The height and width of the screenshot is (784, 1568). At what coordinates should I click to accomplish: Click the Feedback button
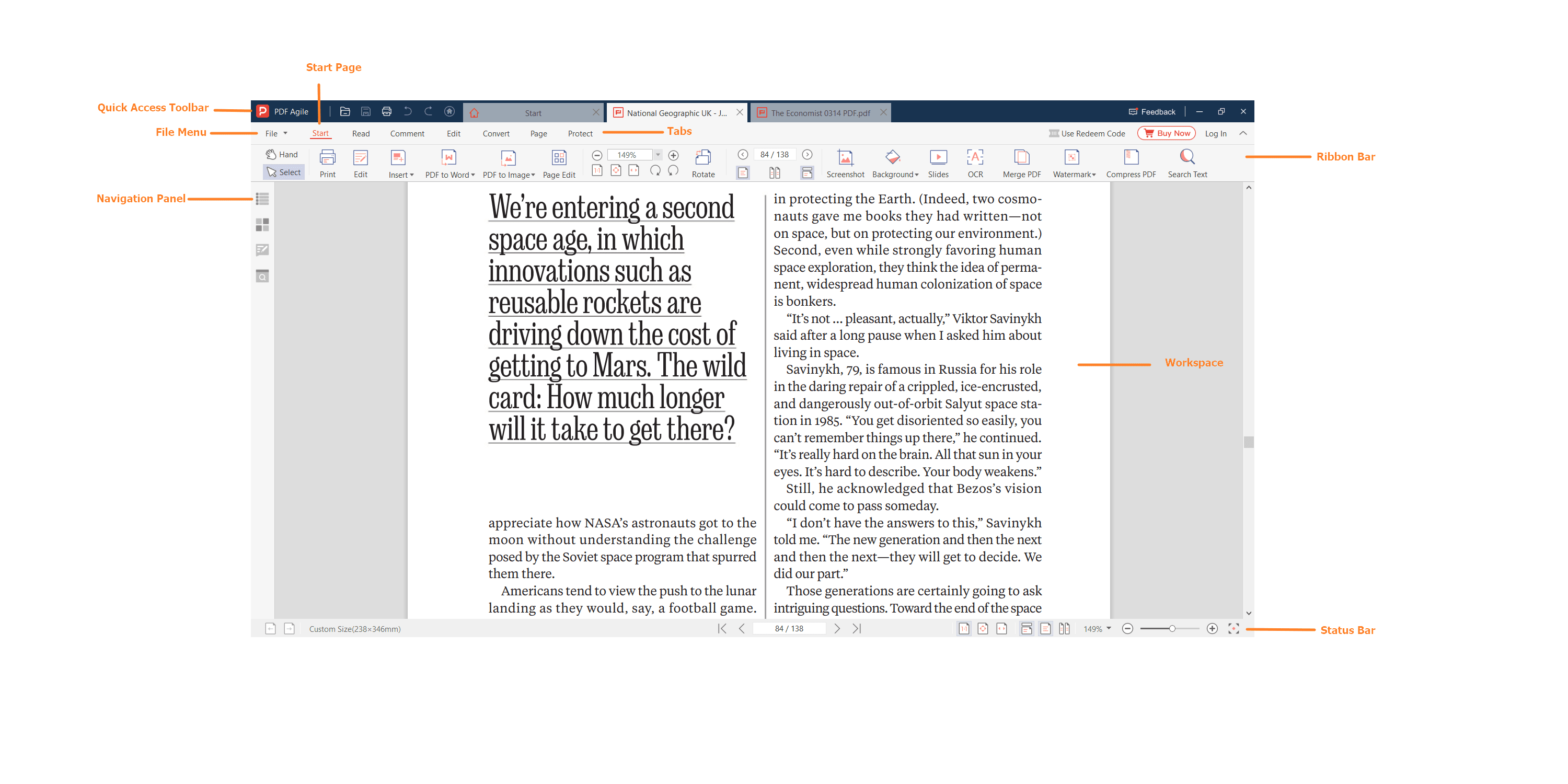pyautogui.click(x=1151, y=112)
